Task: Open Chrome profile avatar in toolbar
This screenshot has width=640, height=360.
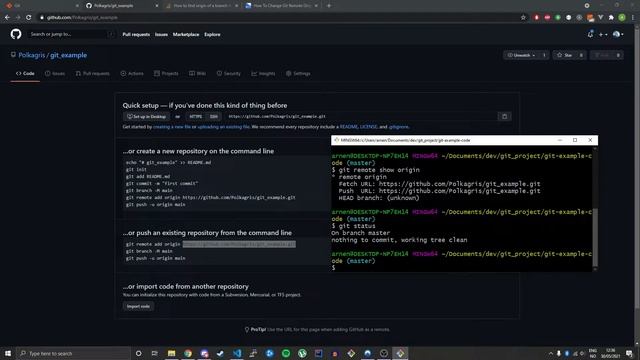Action: pos(622,18)
